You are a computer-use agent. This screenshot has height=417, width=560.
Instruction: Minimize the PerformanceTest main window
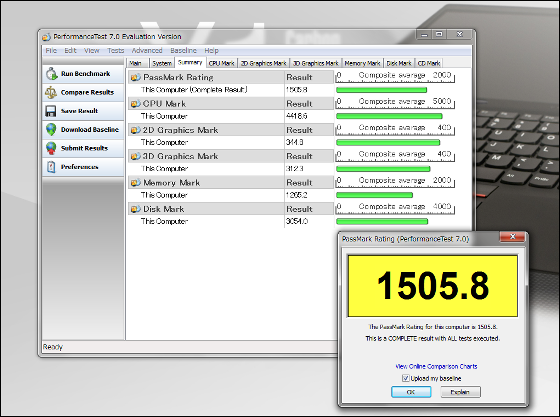[424, 35]
